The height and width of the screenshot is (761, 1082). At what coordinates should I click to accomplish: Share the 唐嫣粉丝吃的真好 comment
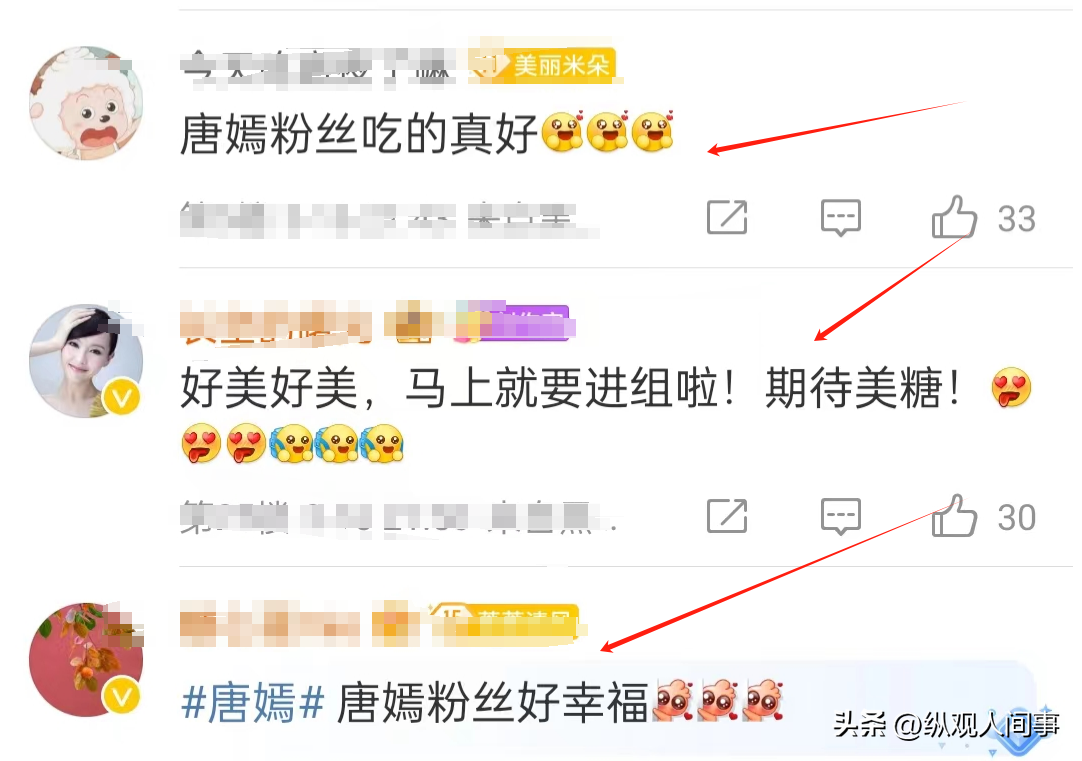pos(727,217)
